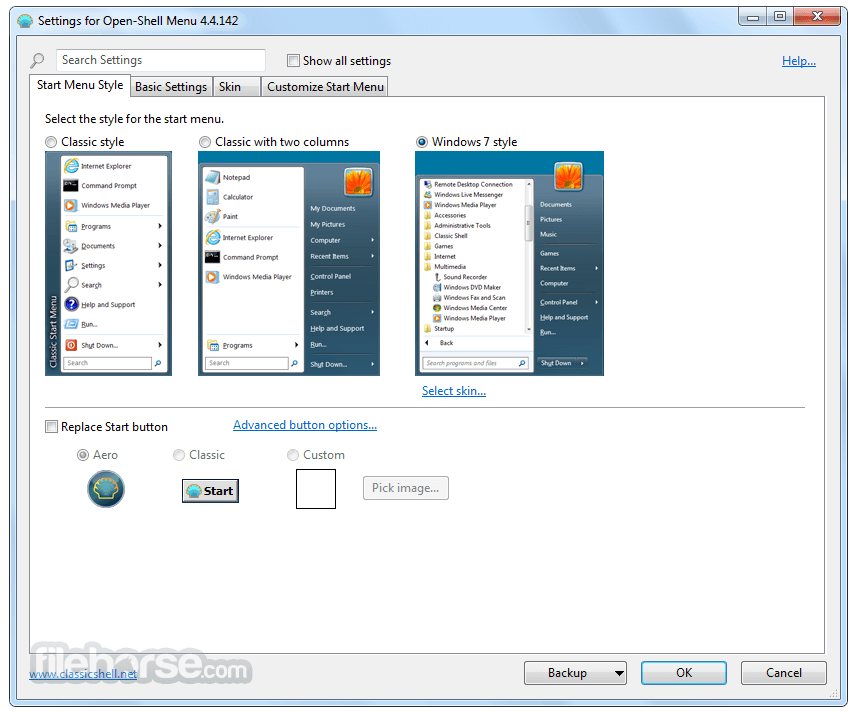This screenshot has width=855, height=714.
Task: Click the Sound Recorder icon in preview
Action: [437, 277]
